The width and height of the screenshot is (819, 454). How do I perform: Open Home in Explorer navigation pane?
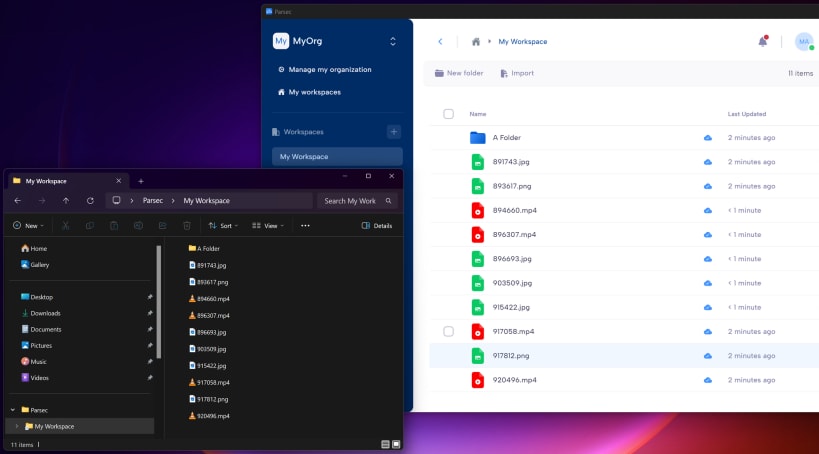point(34,249)
